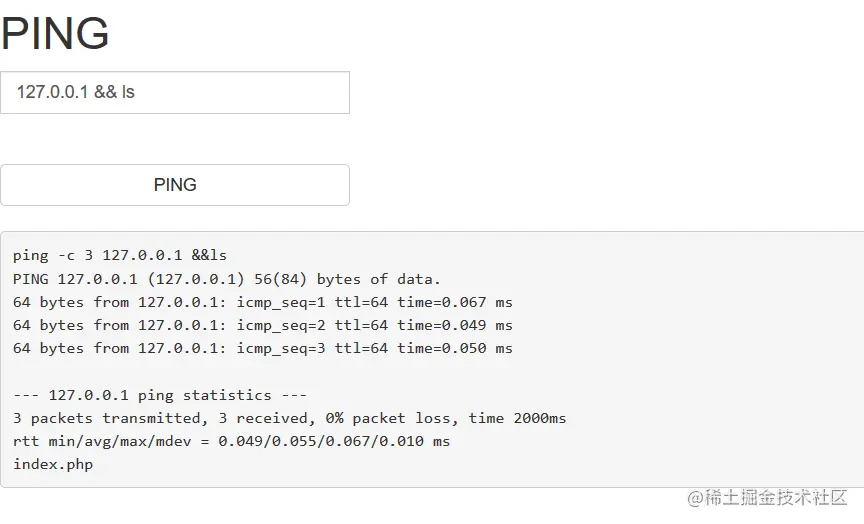Screen dimensions: 864x524
Task: Click the 'index.php' file name output
Action: click(x=53, y=464)
